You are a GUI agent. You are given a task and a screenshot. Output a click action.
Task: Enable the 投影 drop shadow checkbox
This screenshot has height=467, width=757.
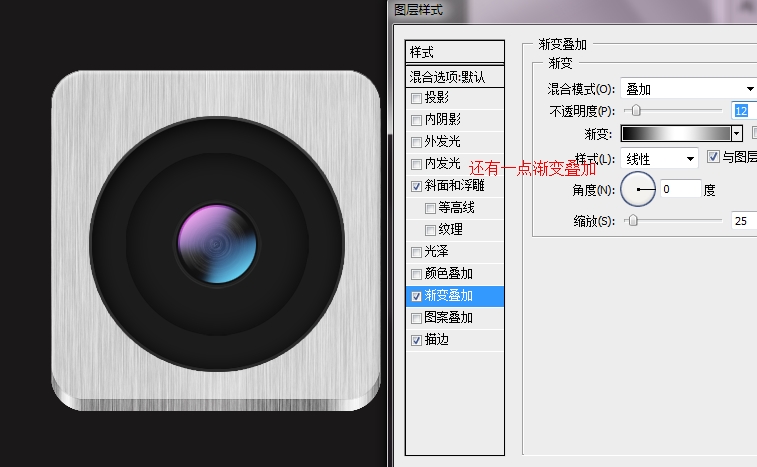(417, 98)
